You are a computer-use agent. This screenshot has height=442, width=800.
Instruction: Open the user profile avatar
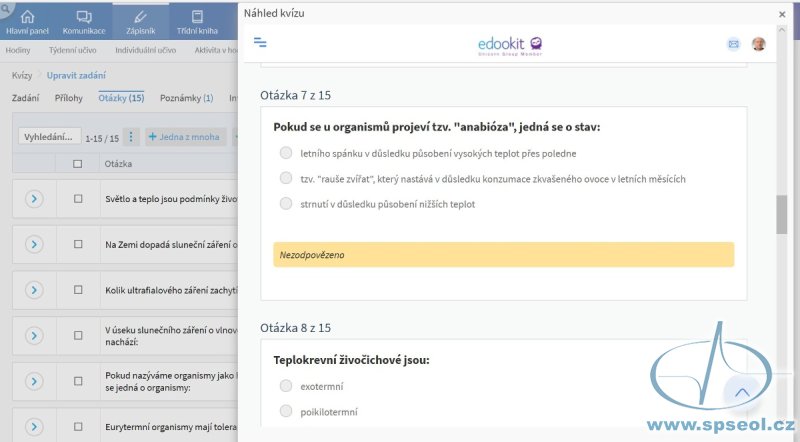click(x=759, y=44)
